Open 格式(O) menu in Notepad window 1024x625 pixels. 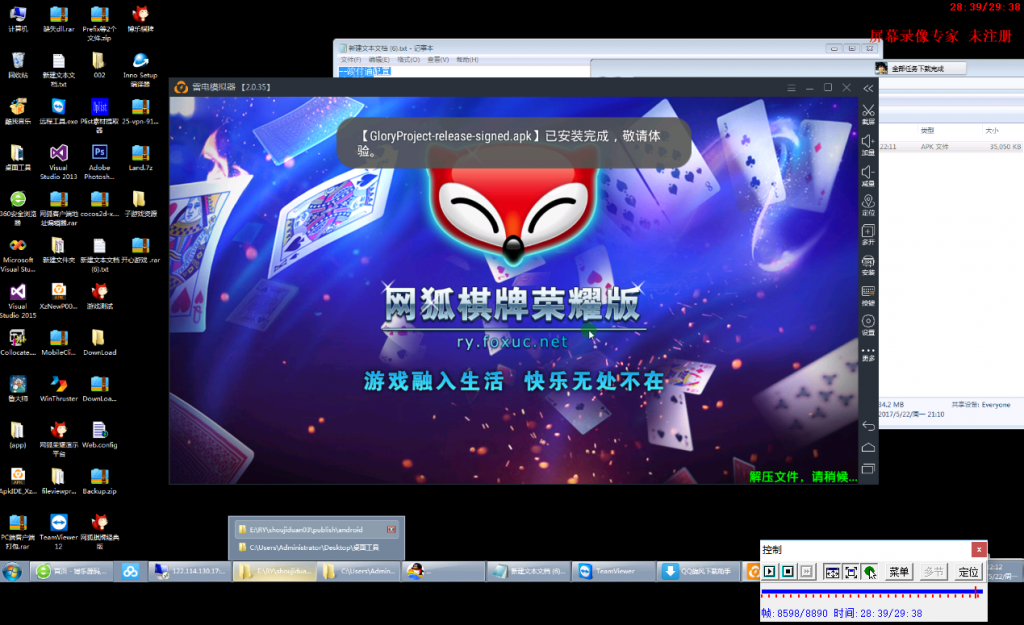[x=408, y=60]
